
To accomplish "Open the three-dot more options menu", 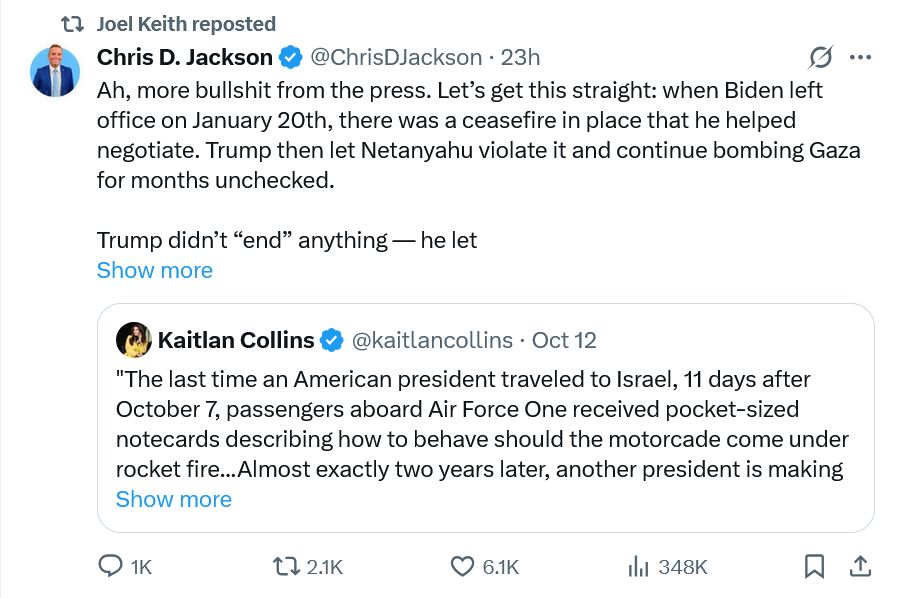I will click(x=860, y=57).
